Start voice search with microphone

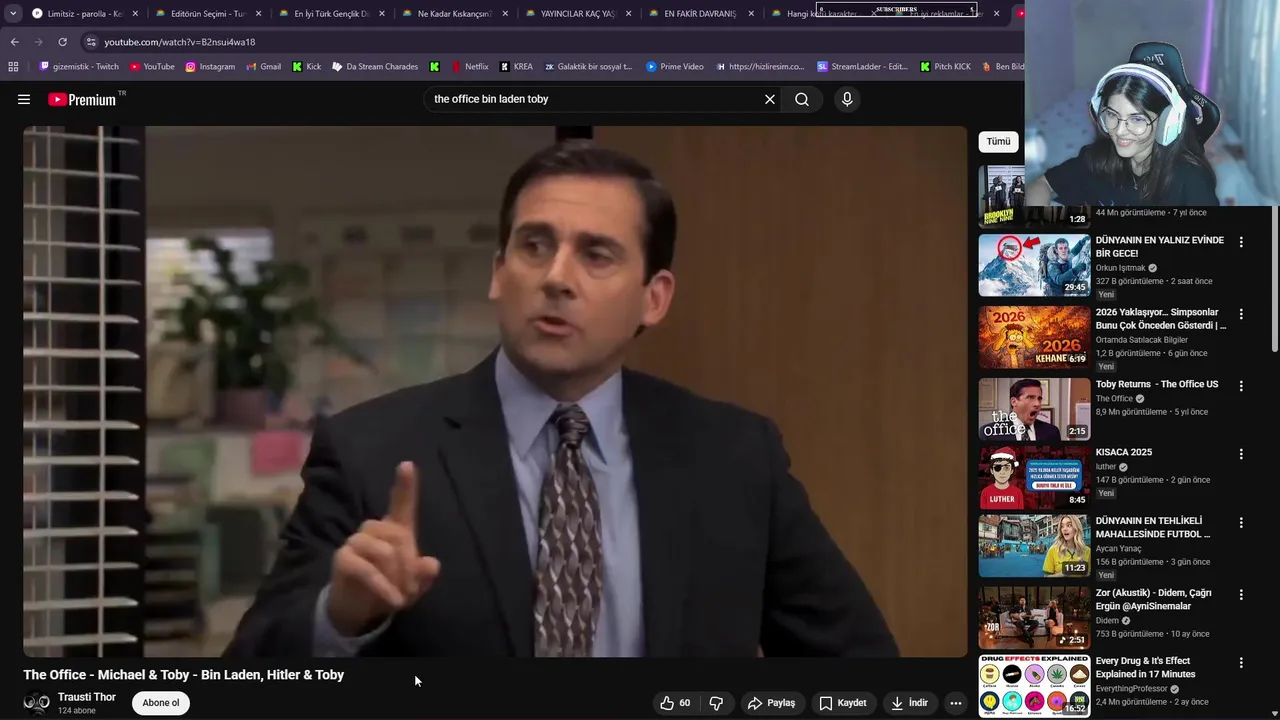847,99
